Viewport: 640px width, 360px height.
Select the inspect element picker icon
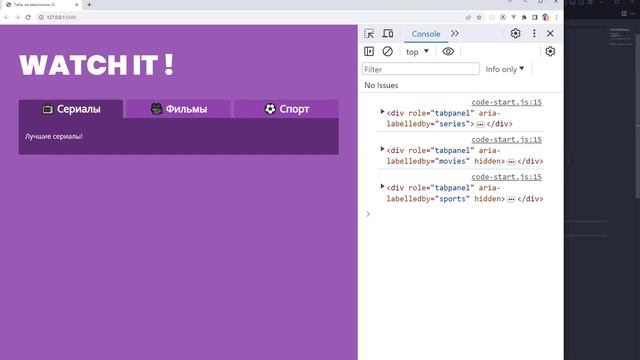click(369, 33)
